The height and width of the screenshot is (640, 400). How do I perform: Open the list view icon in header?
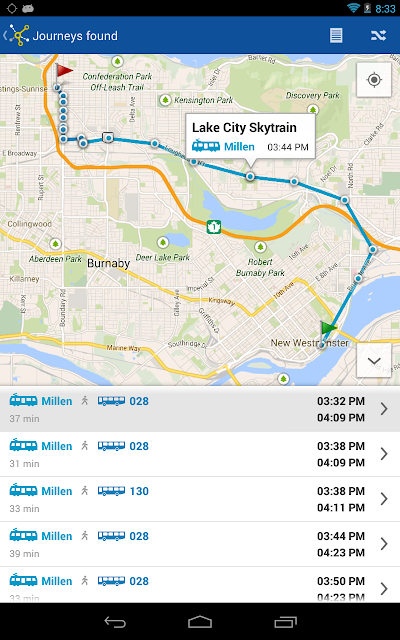click(336, 36)
